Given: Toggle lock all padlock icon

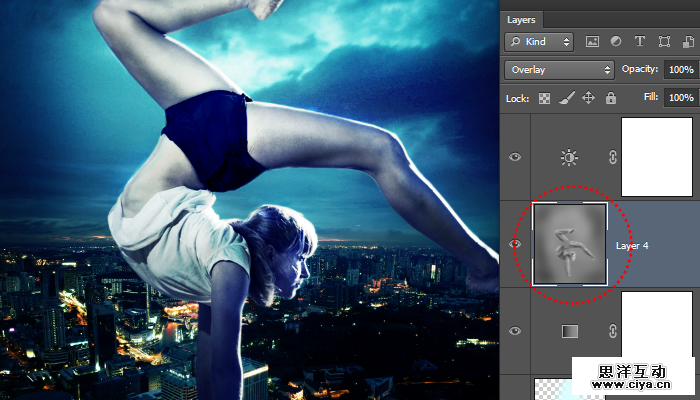Looking at the screenshot, I should click(610, 98).
